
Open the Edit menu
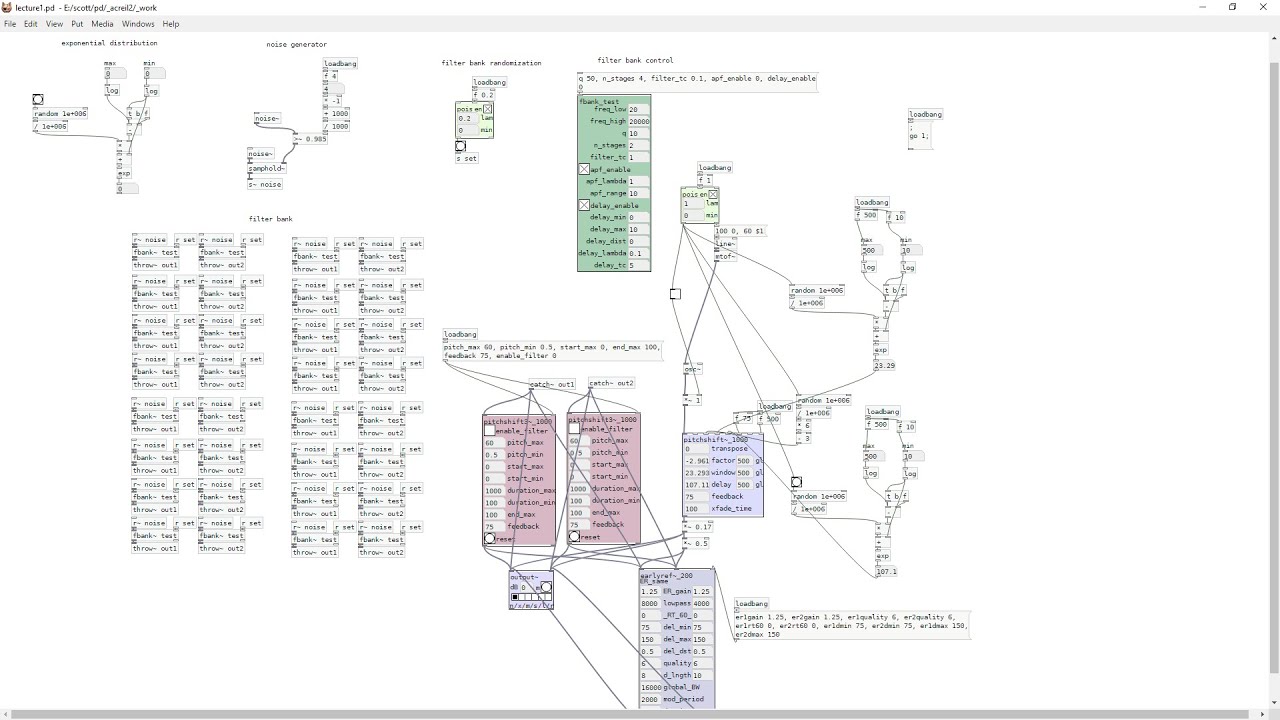tap(31, 24)
